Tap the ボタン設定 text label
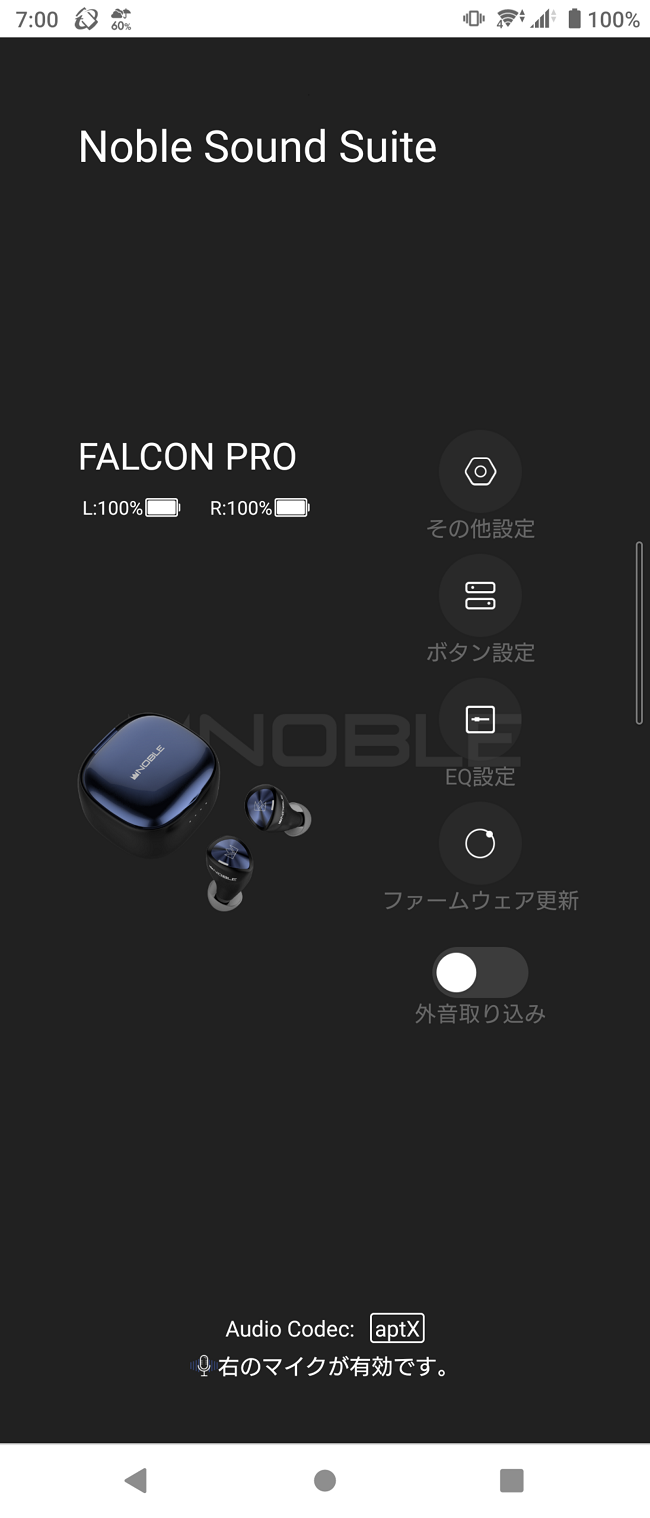The image size is (650, 1518). coord(481,652)
